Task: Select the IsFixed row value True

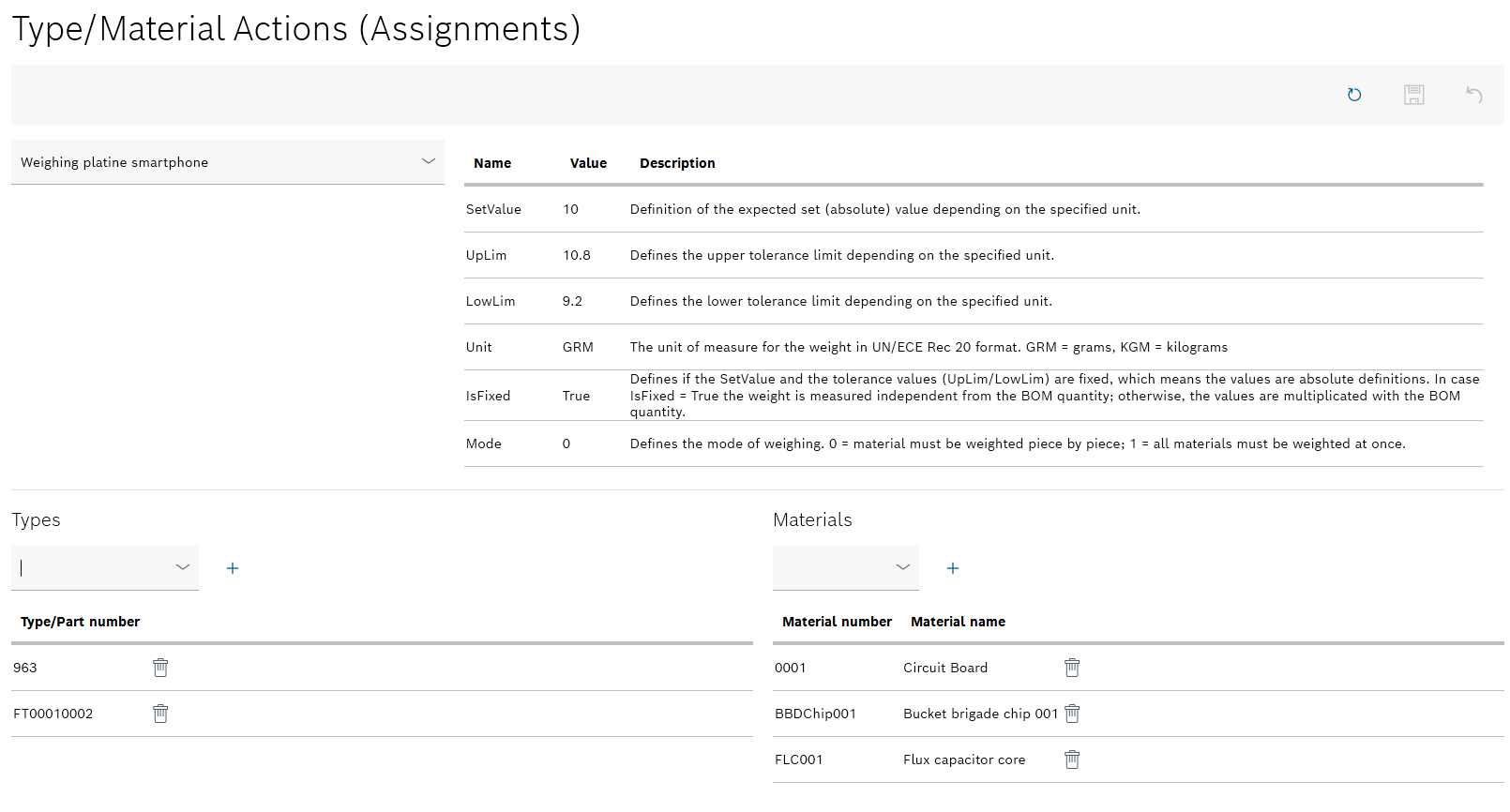Action: point(576,396)
